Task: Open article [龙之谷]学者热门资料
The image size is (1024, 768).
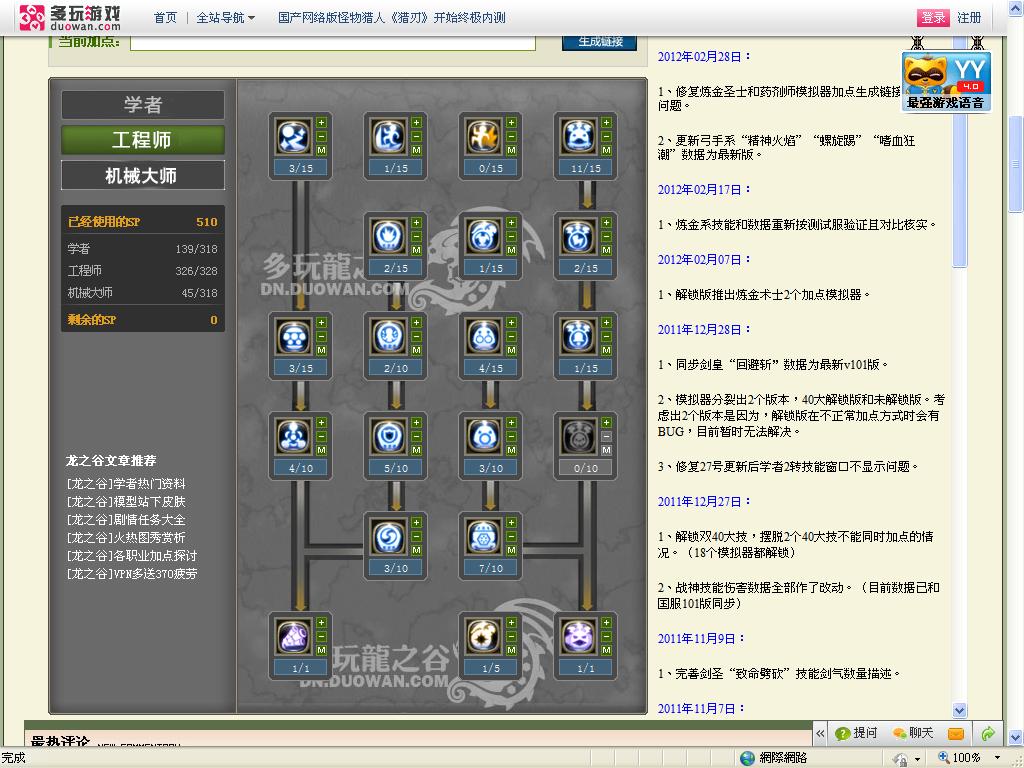Action: click(126, 484)
